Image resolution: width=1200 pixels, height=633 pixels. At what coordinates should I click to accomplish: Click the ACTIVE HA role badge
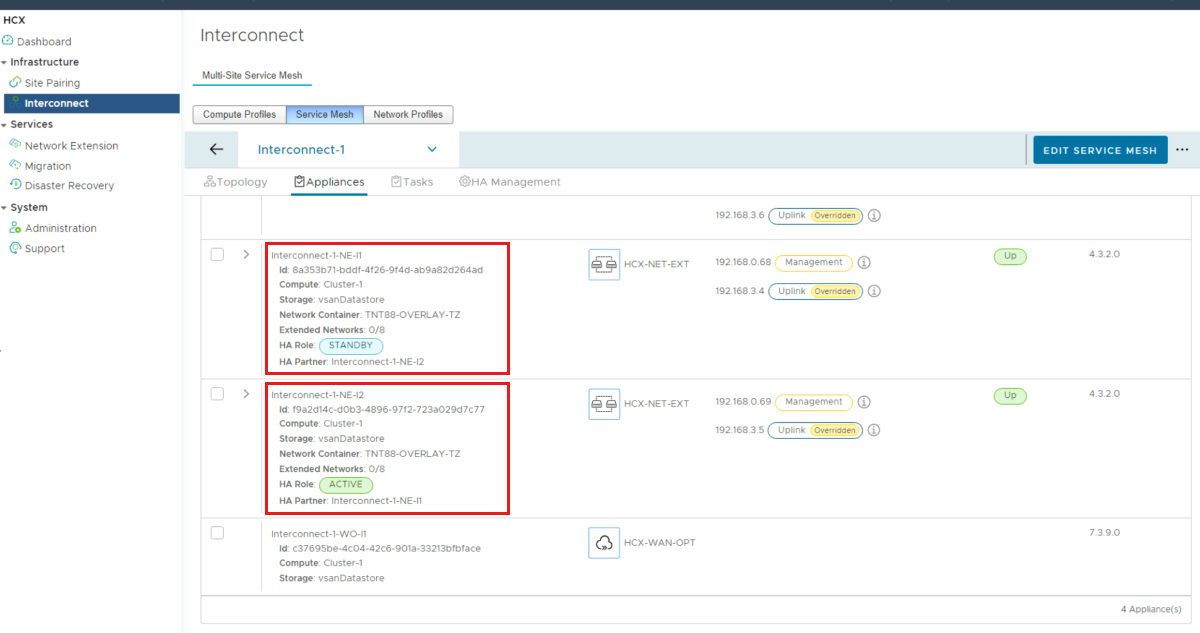[345, 485]
